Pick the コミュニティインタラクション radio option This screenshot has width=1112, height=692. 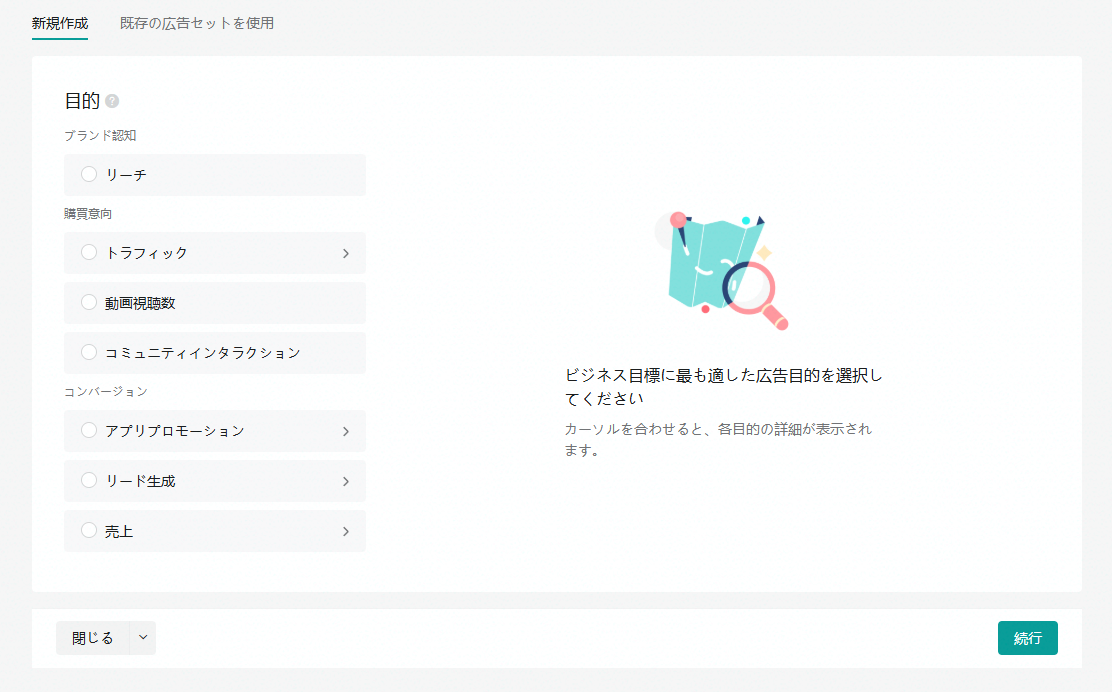click(x=89, y=352)
